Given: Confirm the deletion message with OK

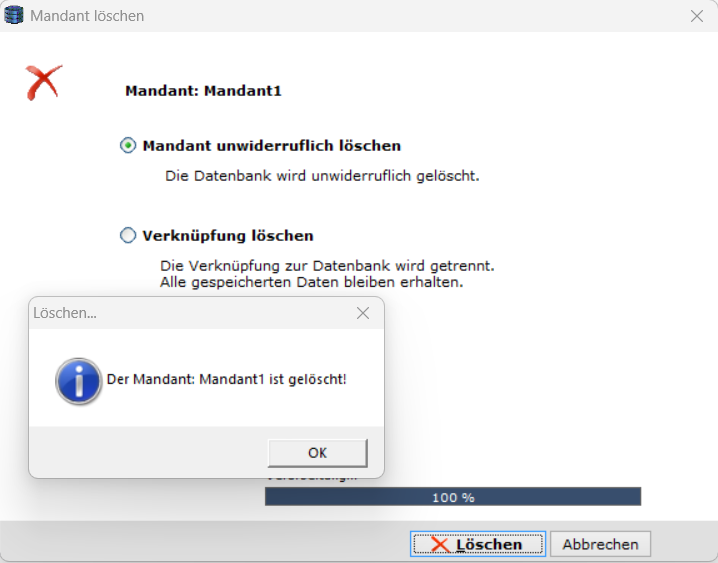Looking at the screenshot, I should tap(317, 453).
